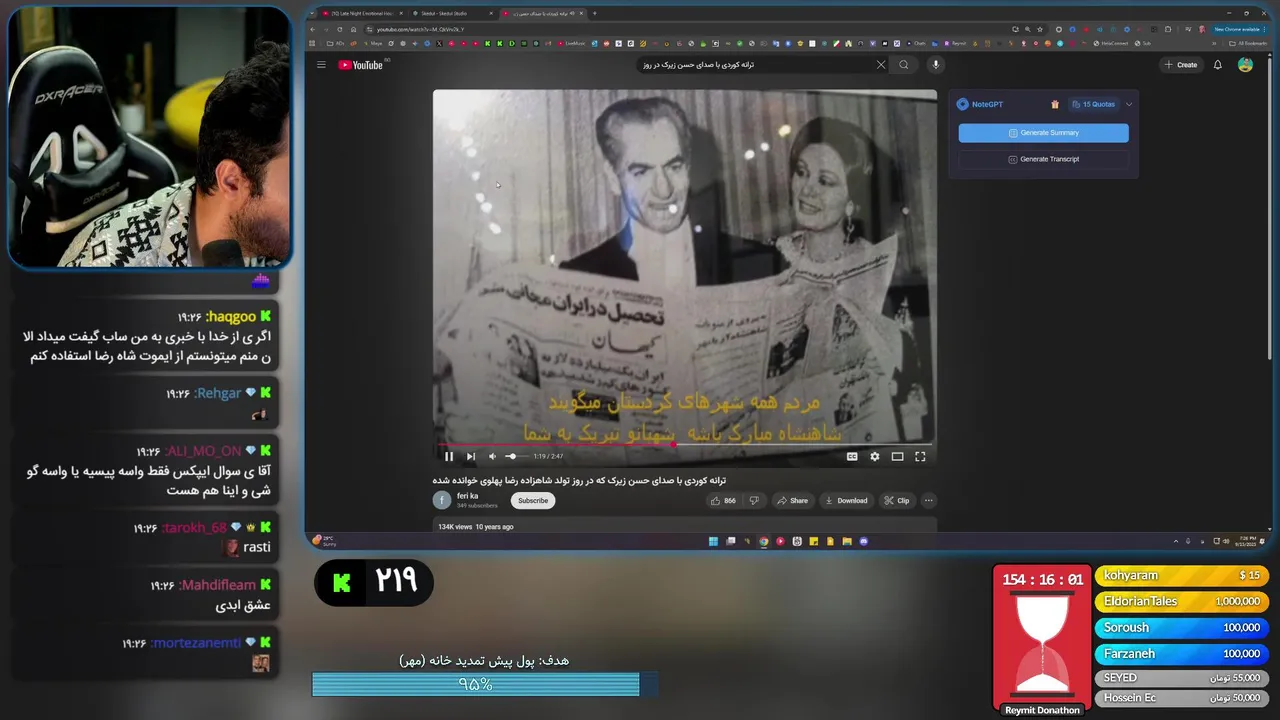Click the video description views box
The image size is (1280, 720).
click(685, 526)
